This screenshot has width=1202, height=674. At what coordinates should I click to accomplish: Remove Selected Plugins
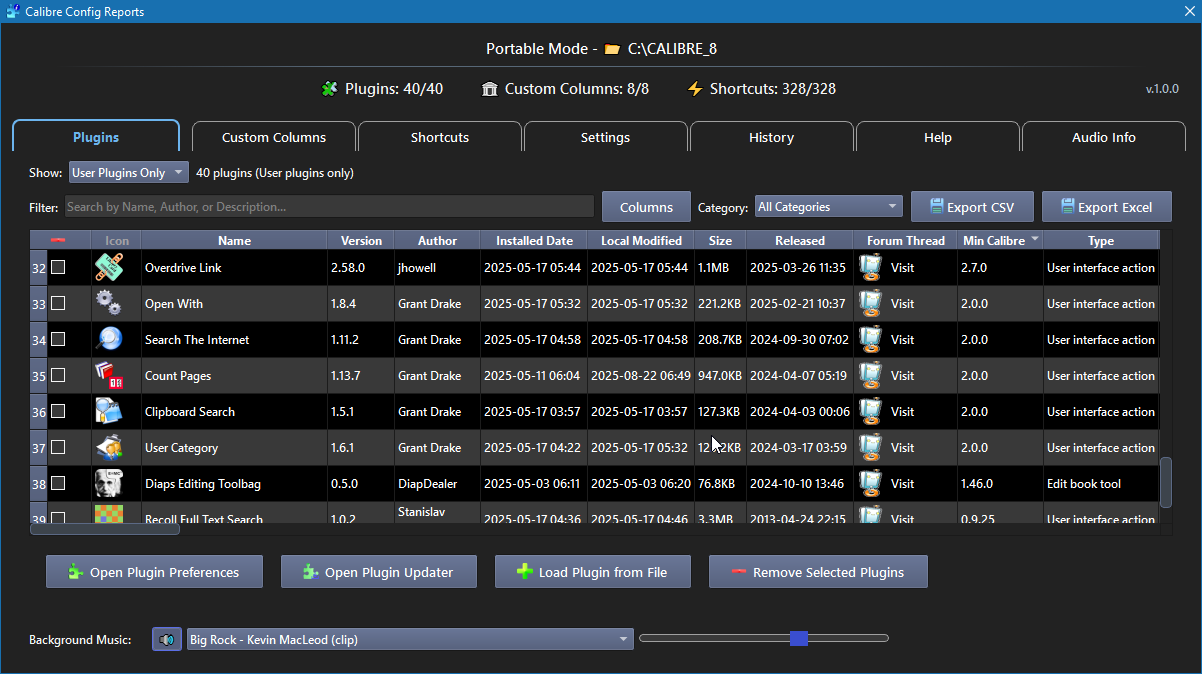pyautogui.click(x=818, y=572)
